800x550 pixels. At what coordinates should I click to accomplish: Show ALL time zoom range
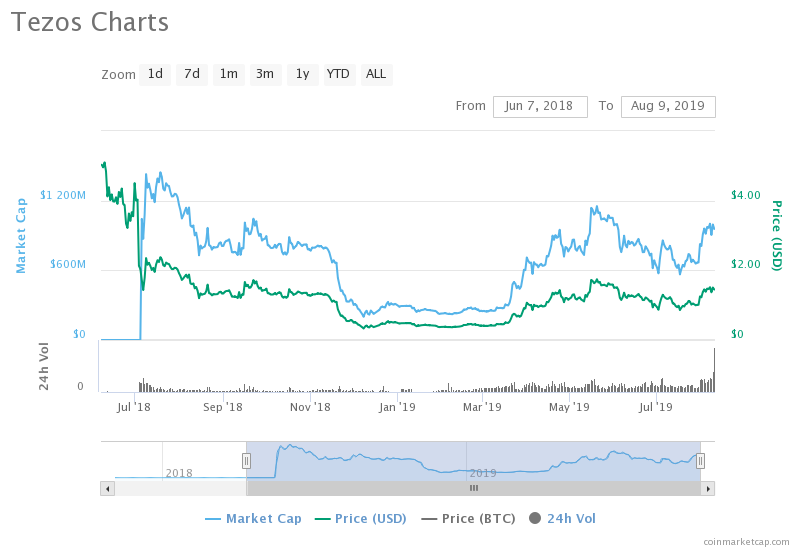pos(377,74)
